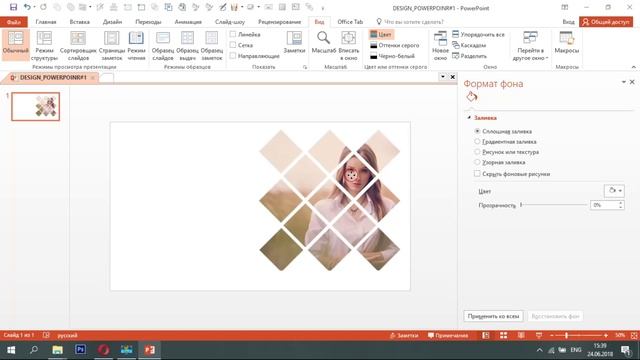
Task: Select Pattern fill (Узорная заливка) option
Action: tap(477, 162)
